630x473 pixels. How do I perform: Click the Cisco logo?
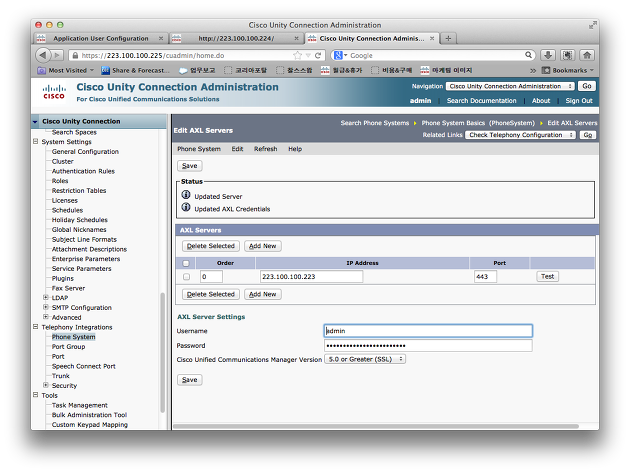pos(54,92)
